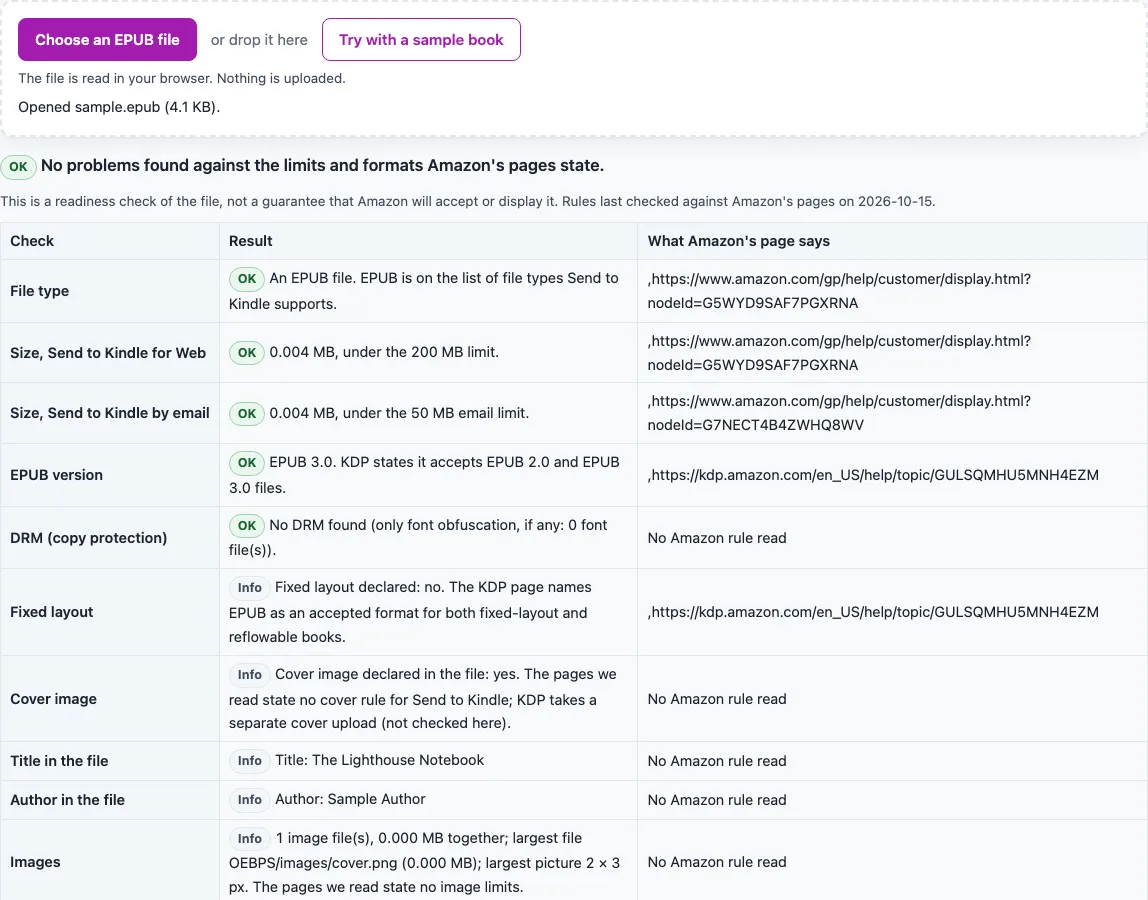
Task: Click the Choose an EPUB file button
Action: click(107, 40)
